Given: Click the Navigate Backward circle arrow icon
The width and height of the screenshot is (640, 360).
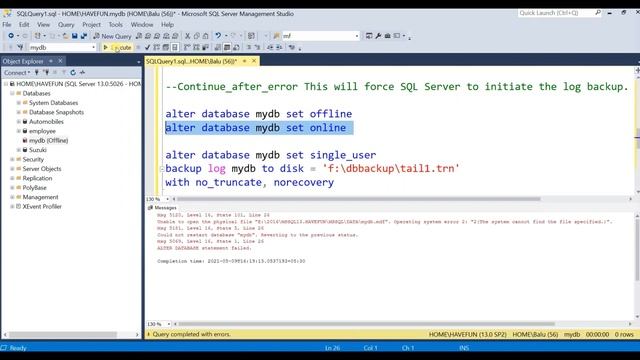Looking at the screenshot, I should pyautogui.click(x=11, y=36).
